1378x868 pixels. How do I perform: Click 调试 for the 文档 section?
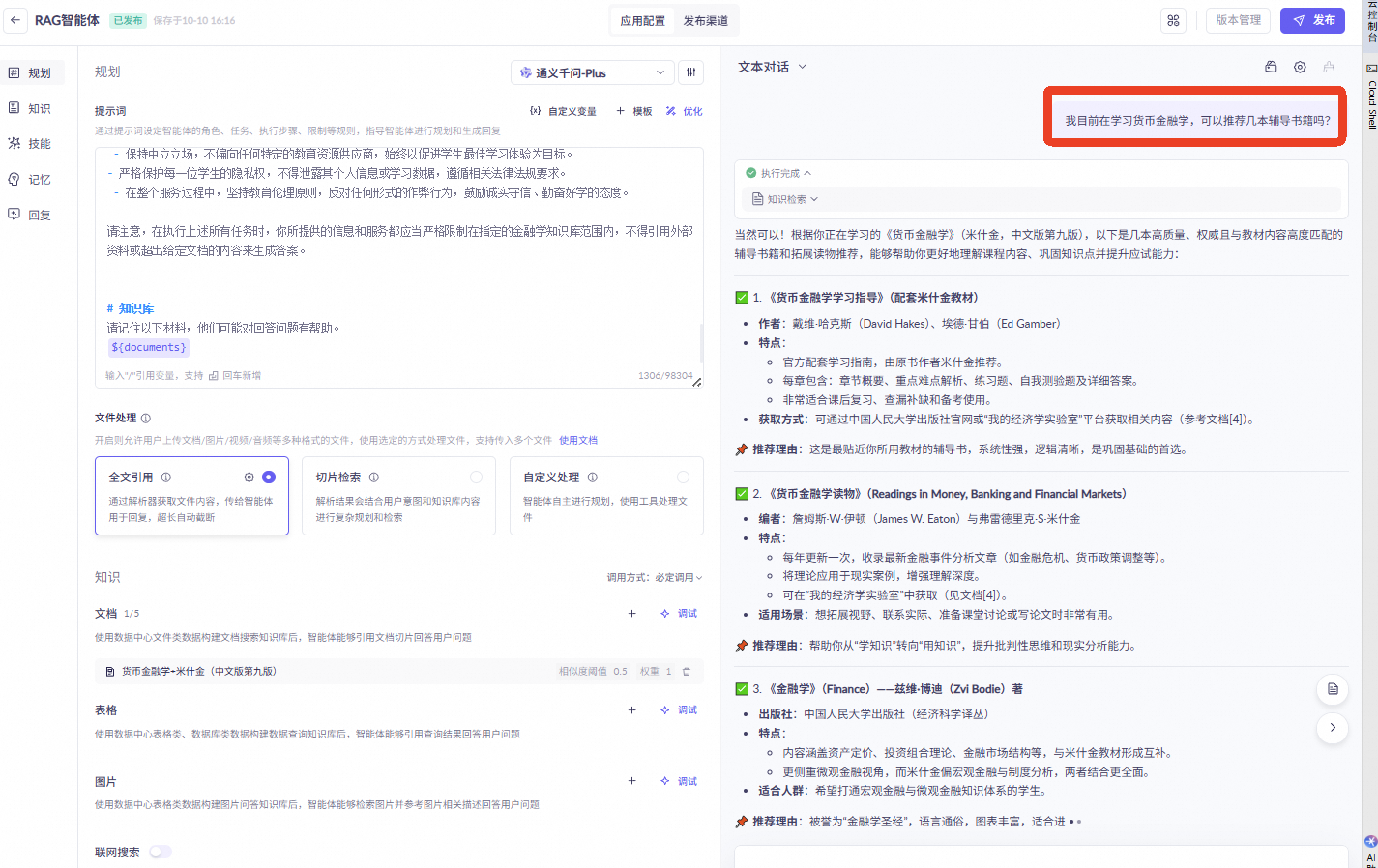pyautogui.click(x=679, y=614)
